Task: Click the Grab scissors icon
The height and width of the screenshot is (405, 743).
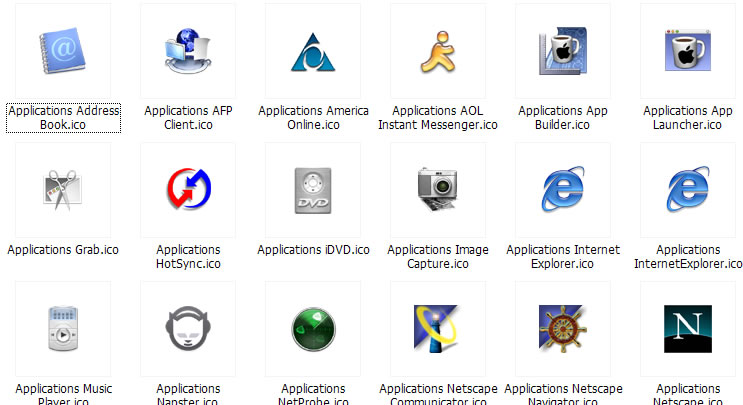Action: 63,190
